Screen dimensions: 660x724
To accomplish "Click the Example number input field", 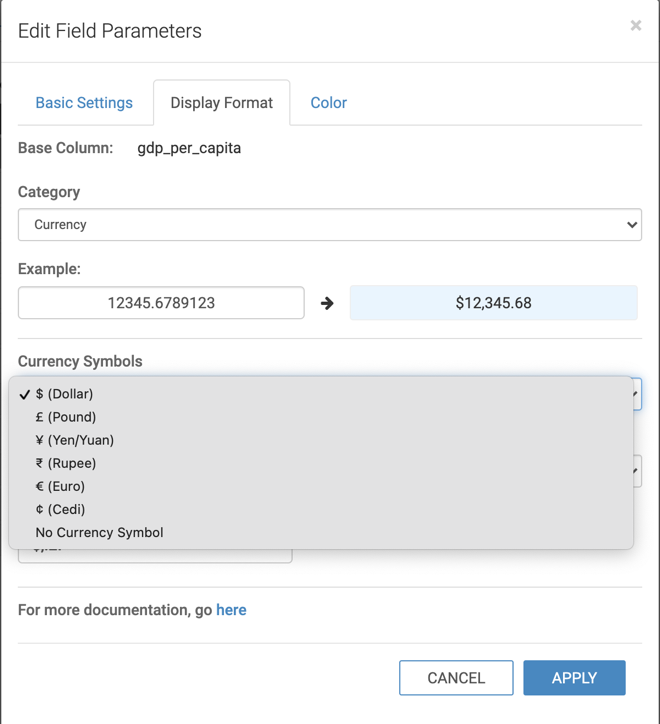I will pyautogui.click(x=161, y=303).
